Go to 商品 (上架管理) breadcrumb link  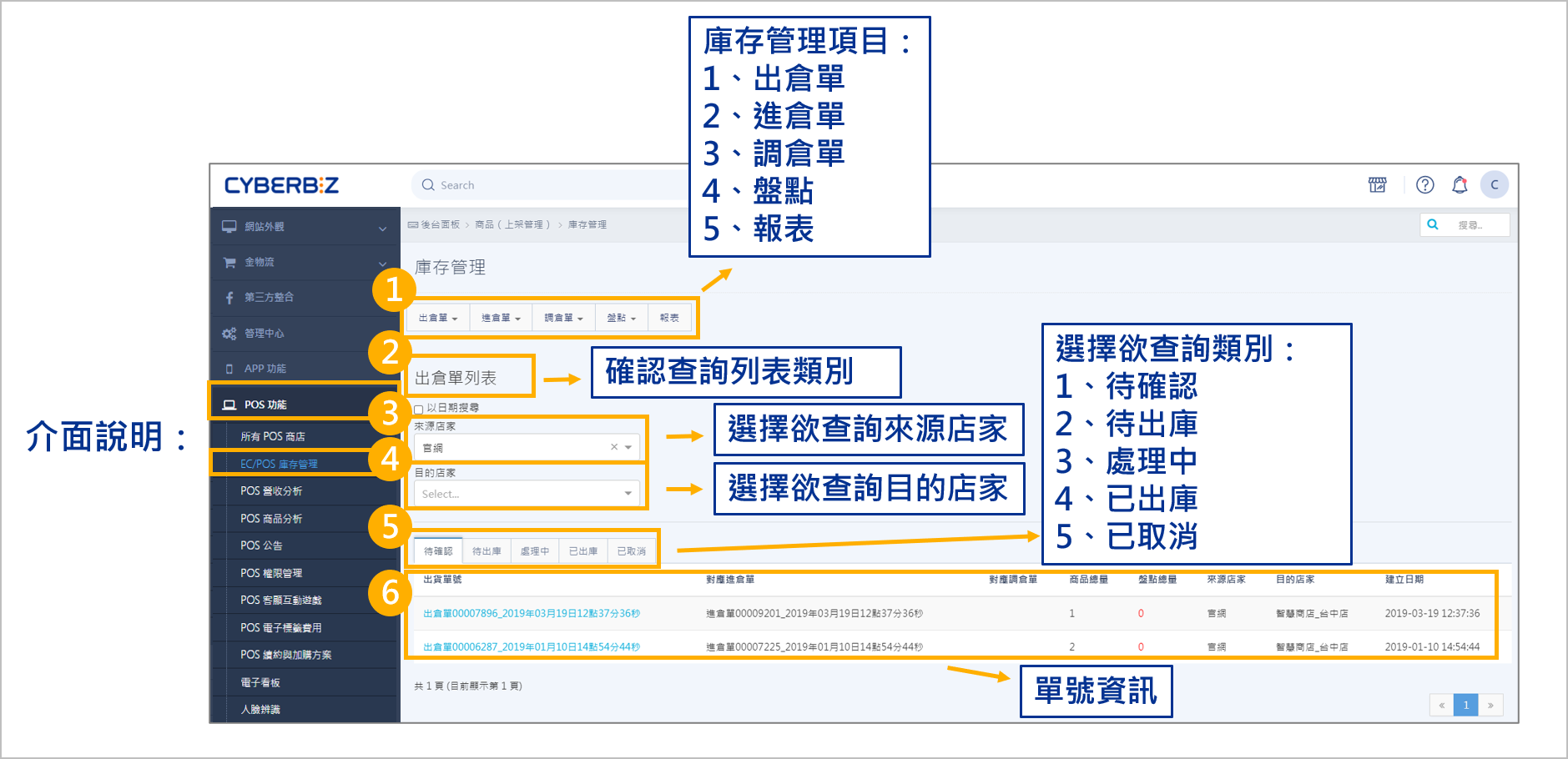tap(512, 225)
